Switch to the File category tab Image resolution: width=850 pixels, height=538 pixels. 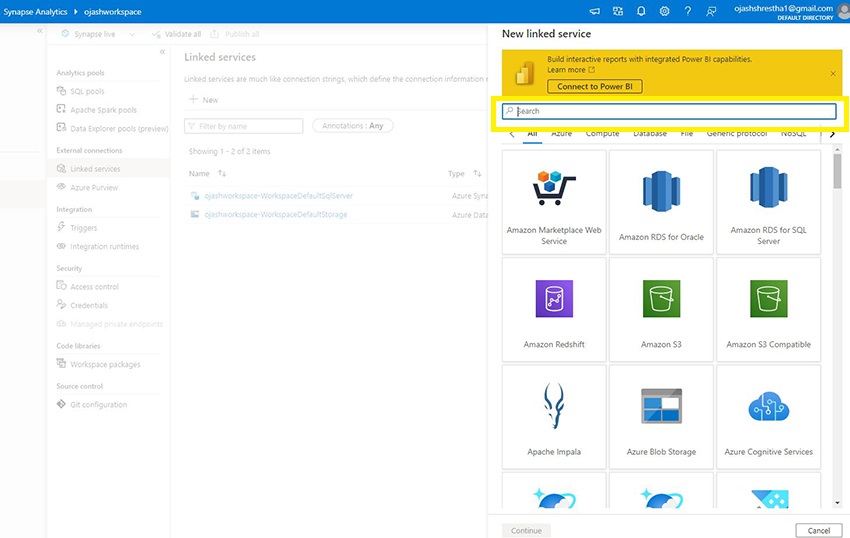[x=687, y=133]
